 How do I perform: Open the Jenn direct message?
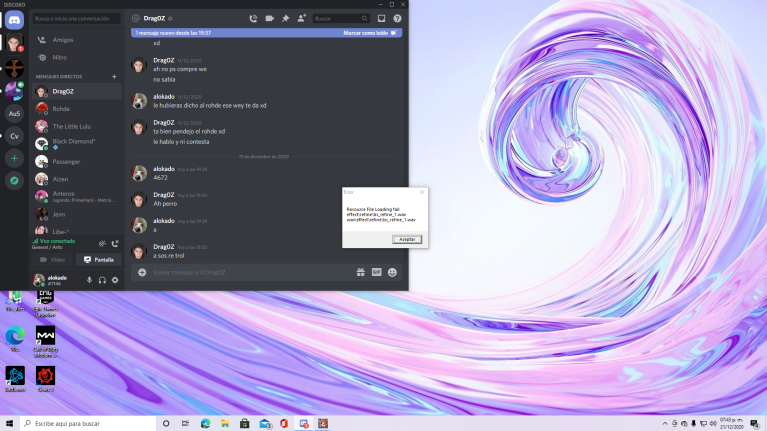[77, 215]
